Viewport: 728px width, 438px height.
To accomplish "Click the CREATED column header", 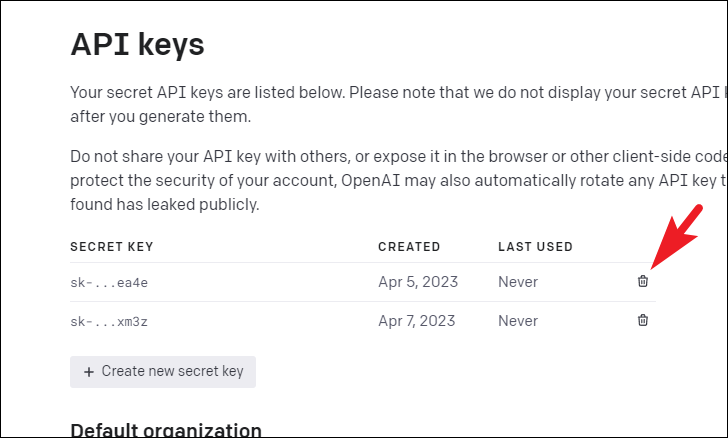I will [x=408, y=246].
